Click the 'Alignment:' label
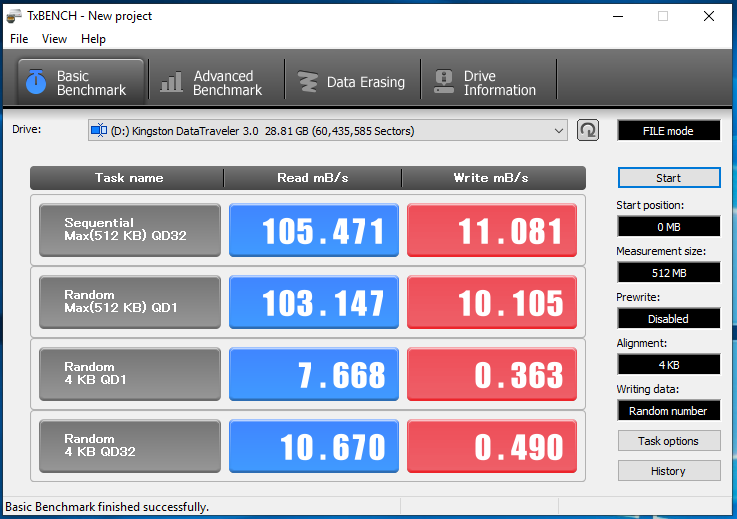Screen dimensions: 737x519 pos(642,343)
